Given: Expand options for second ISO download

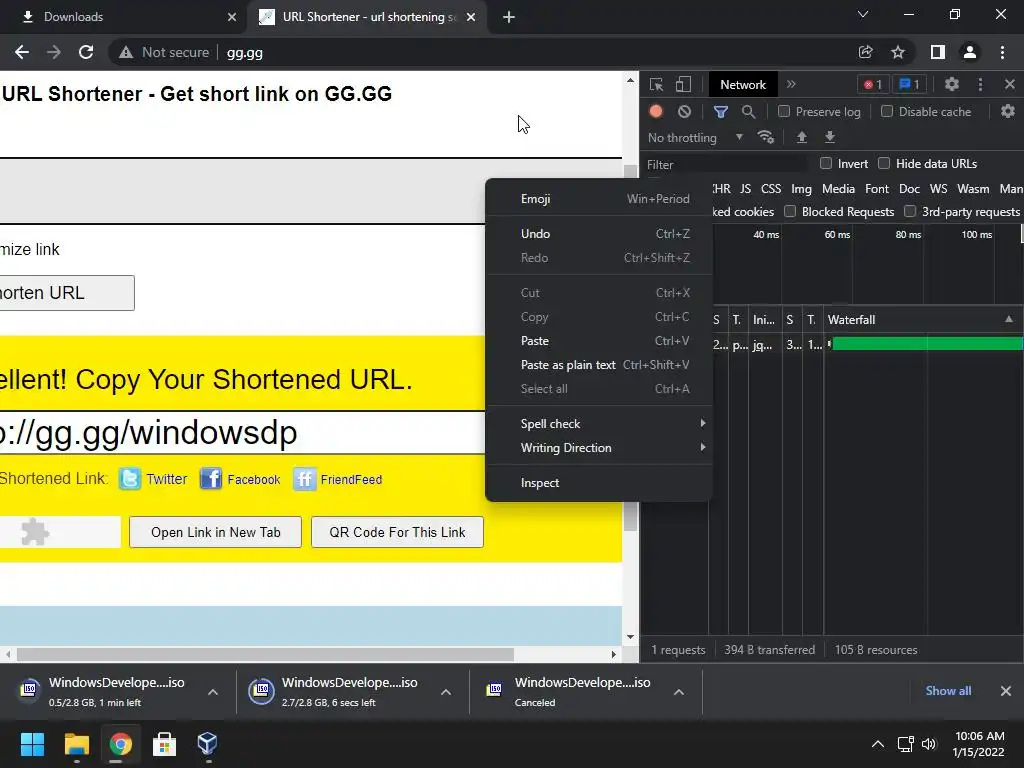Looking at the screenshot, I should click(x=446, y=692).
